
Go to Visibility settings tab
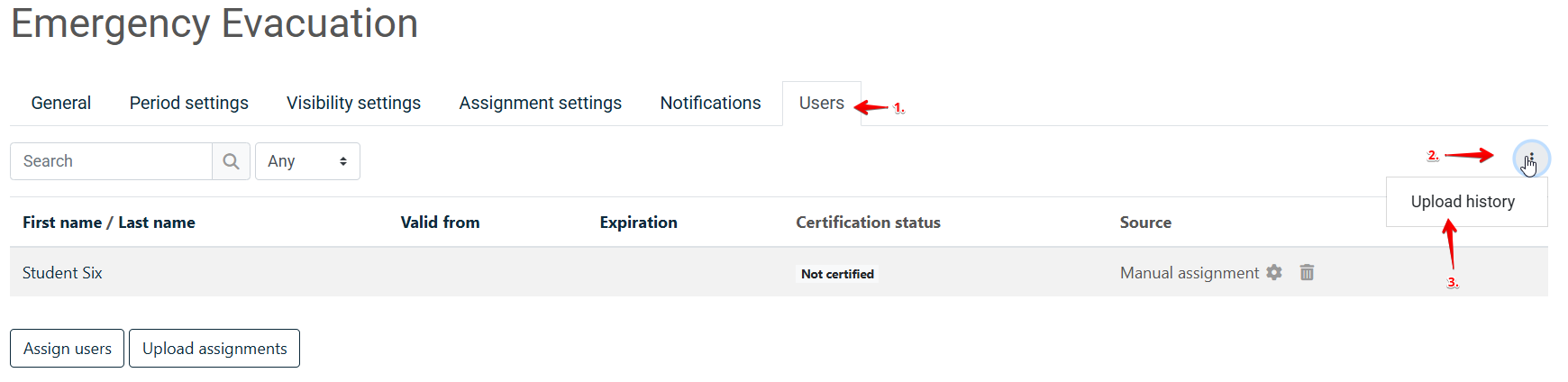pos(353,104)
